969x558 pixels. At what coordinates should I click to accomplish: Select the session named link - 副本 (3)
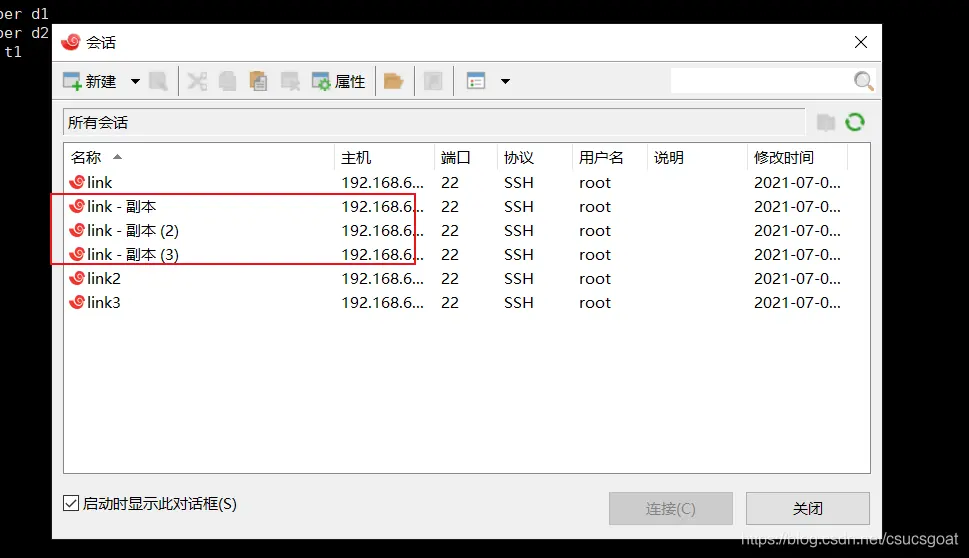[x=133, y=255]
